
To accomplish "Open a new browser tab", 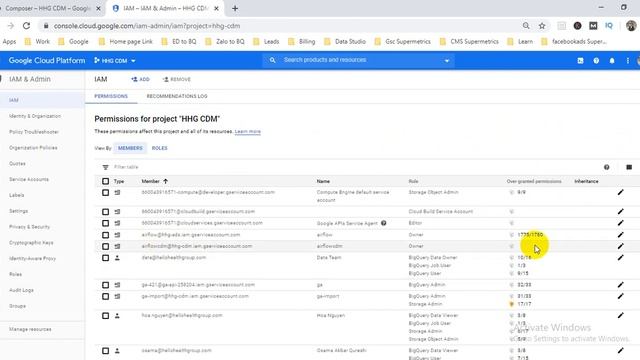I will tap(235, 8).
